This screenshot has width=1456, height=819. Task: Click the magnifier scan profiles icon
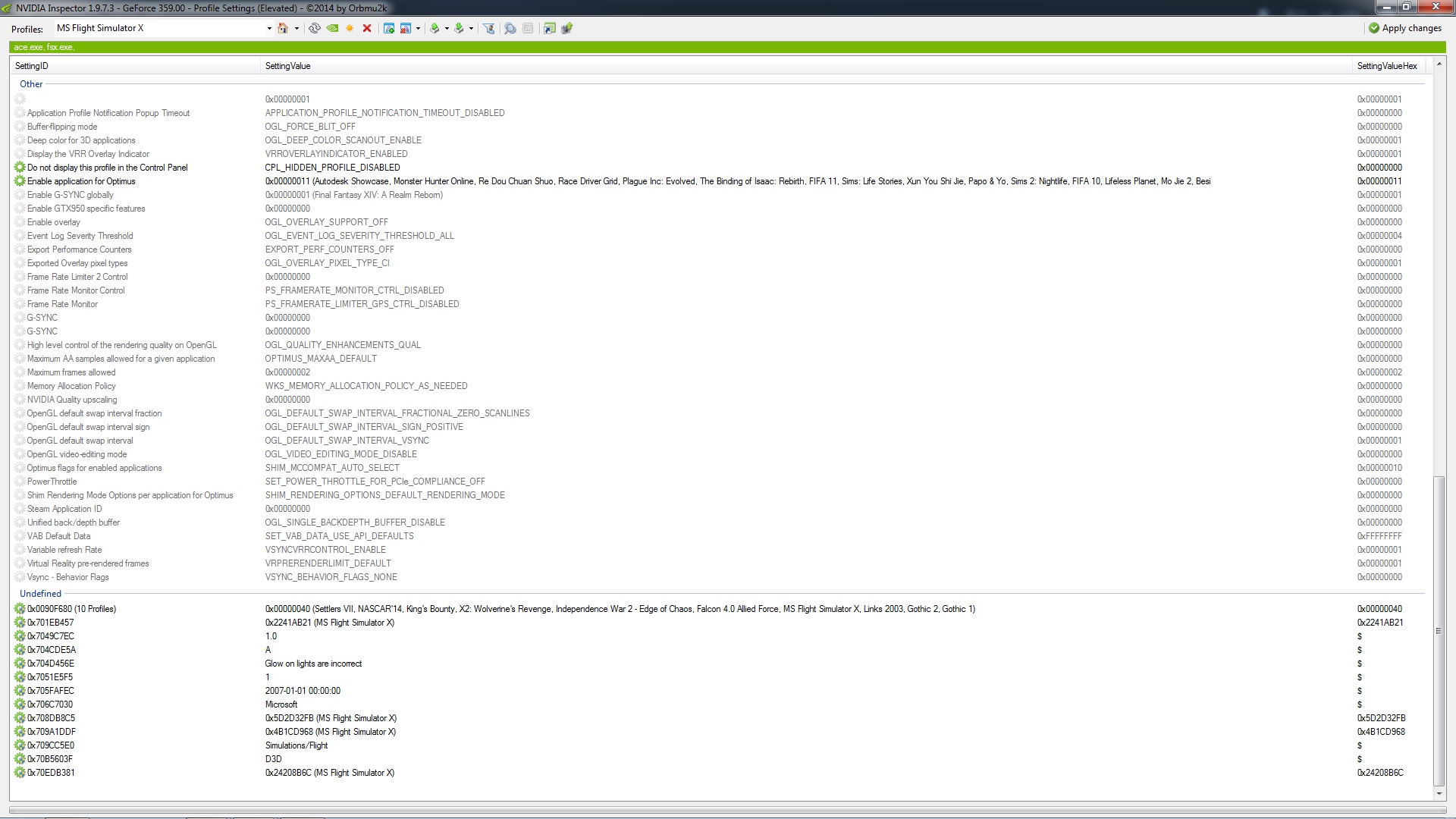(510, 28)
